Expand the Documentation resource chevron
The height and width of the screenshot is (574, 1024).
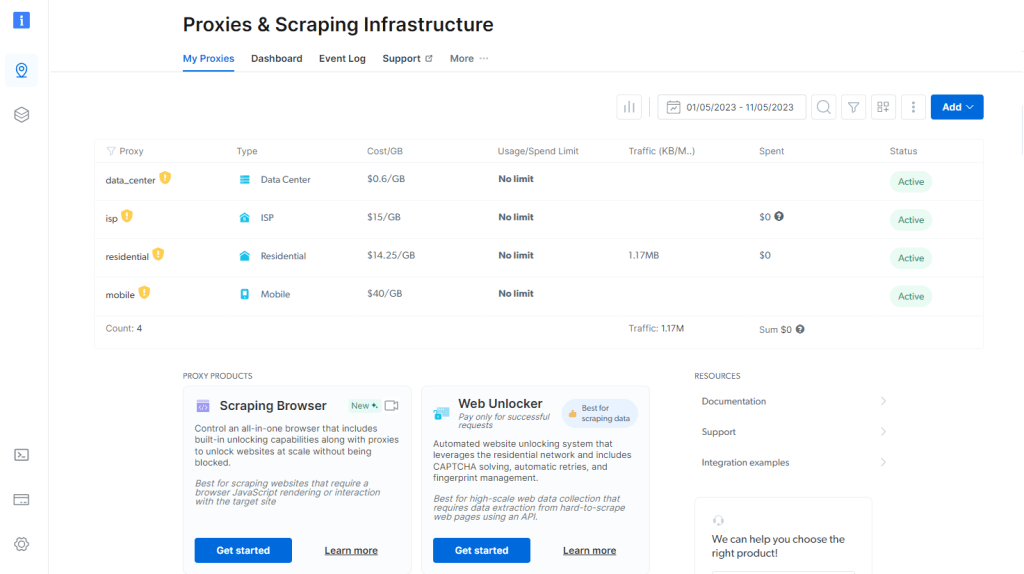(x=883, y=401)
